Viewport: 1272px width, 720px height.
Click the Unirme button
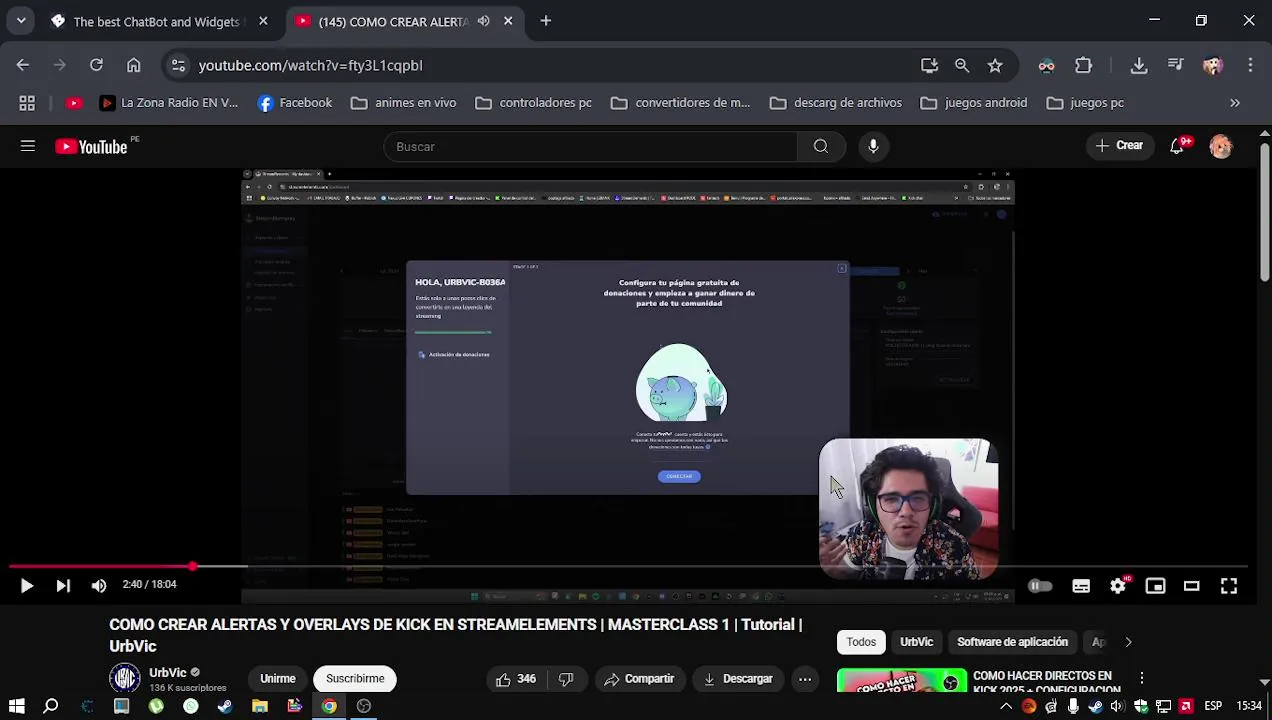(278, 679)
